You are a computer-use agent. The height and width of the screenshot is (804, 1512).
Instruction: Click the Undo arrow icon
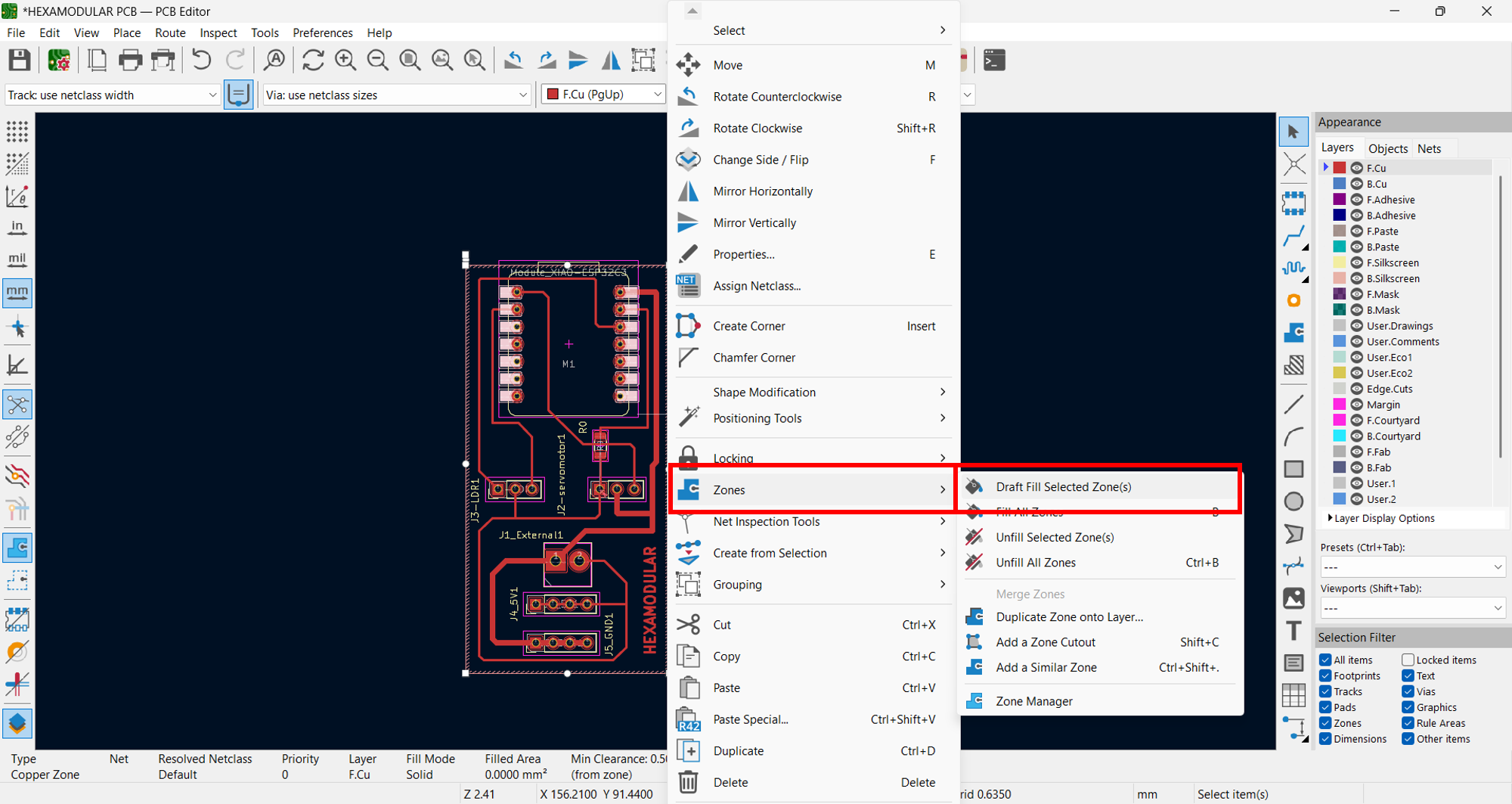click(x=201, y=60)
